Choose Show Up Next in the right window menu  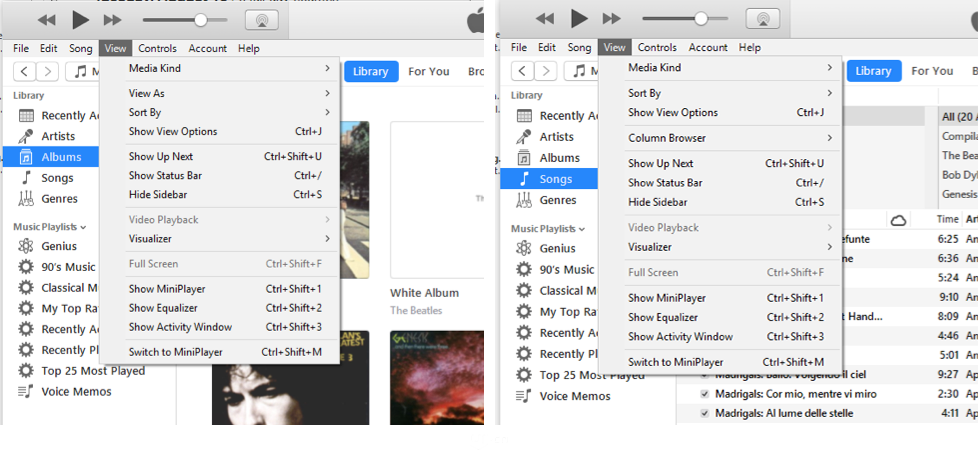tap(720, 164)
